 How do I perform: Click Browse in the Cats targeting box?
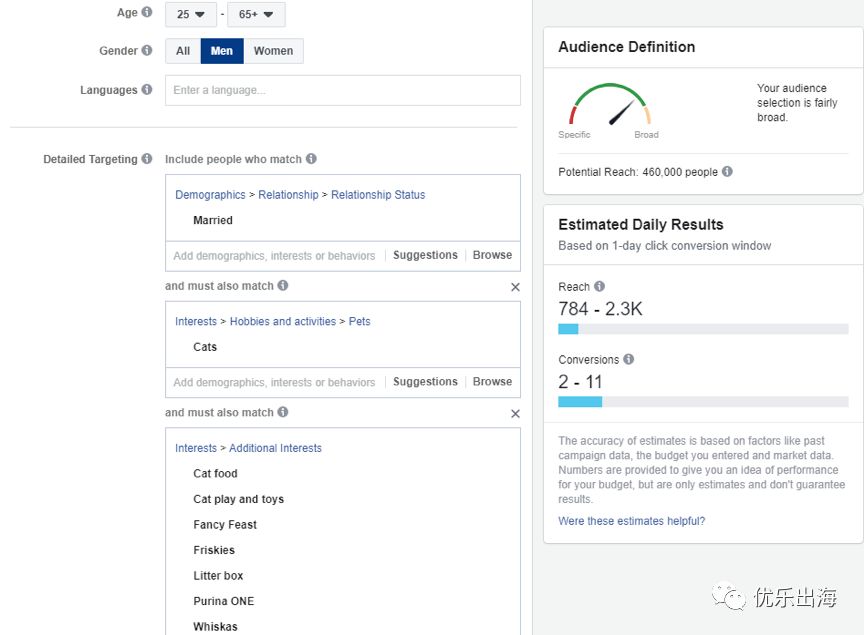(492, 382)
